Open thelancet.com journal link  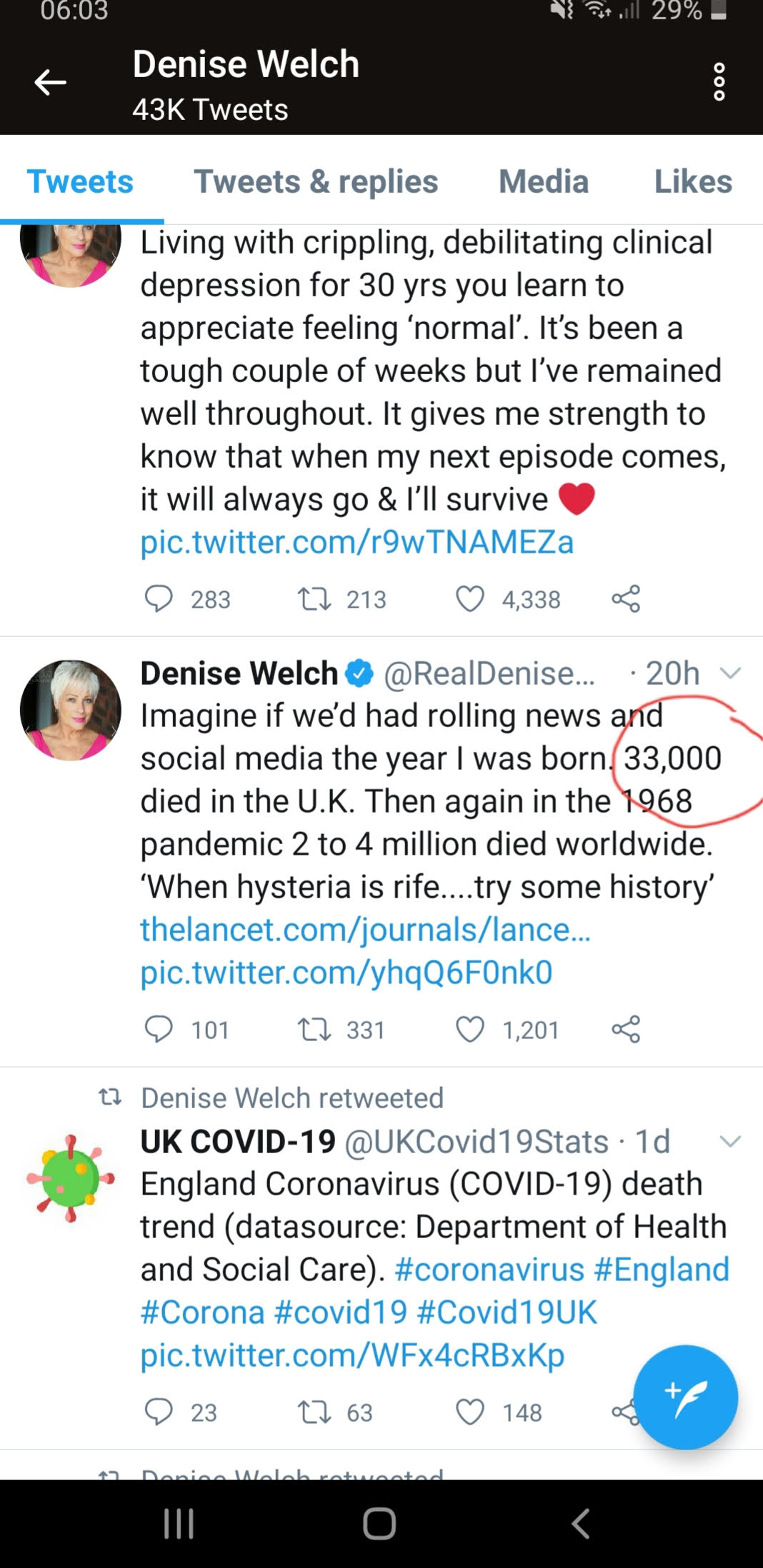click(365, 929)
